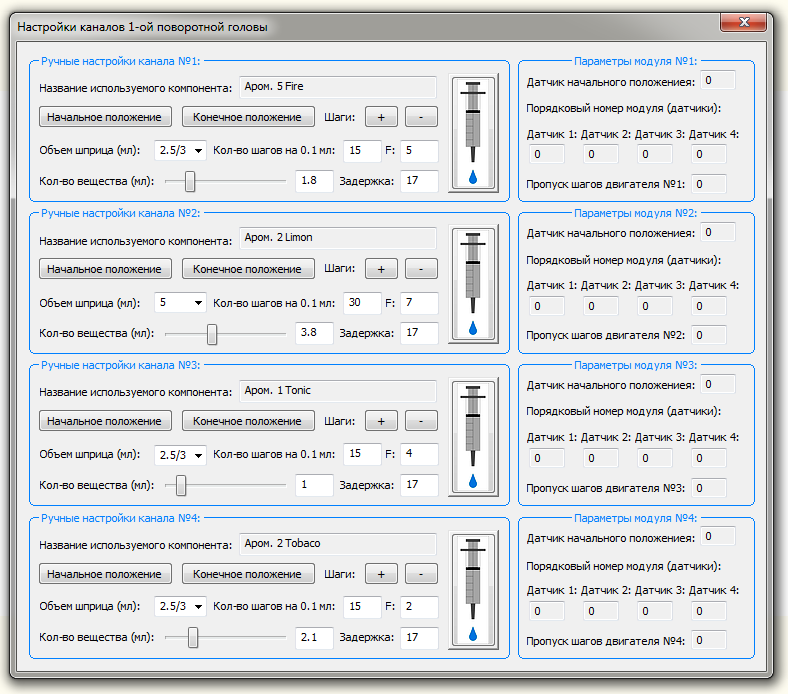The width and height of the screenshot is (788, 694).
Task: Close the channel settings window
Action: 744,23
